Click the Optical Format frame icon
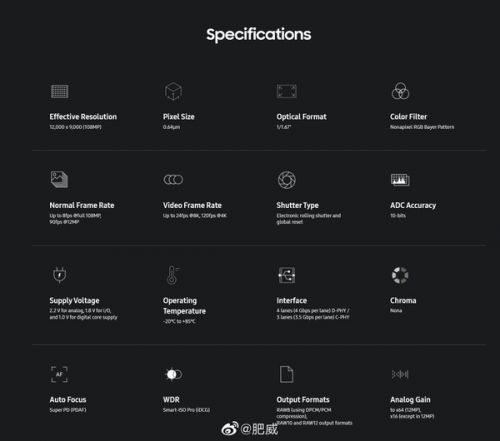This screenshot has width=500, height=441. [x=287, y=91]
